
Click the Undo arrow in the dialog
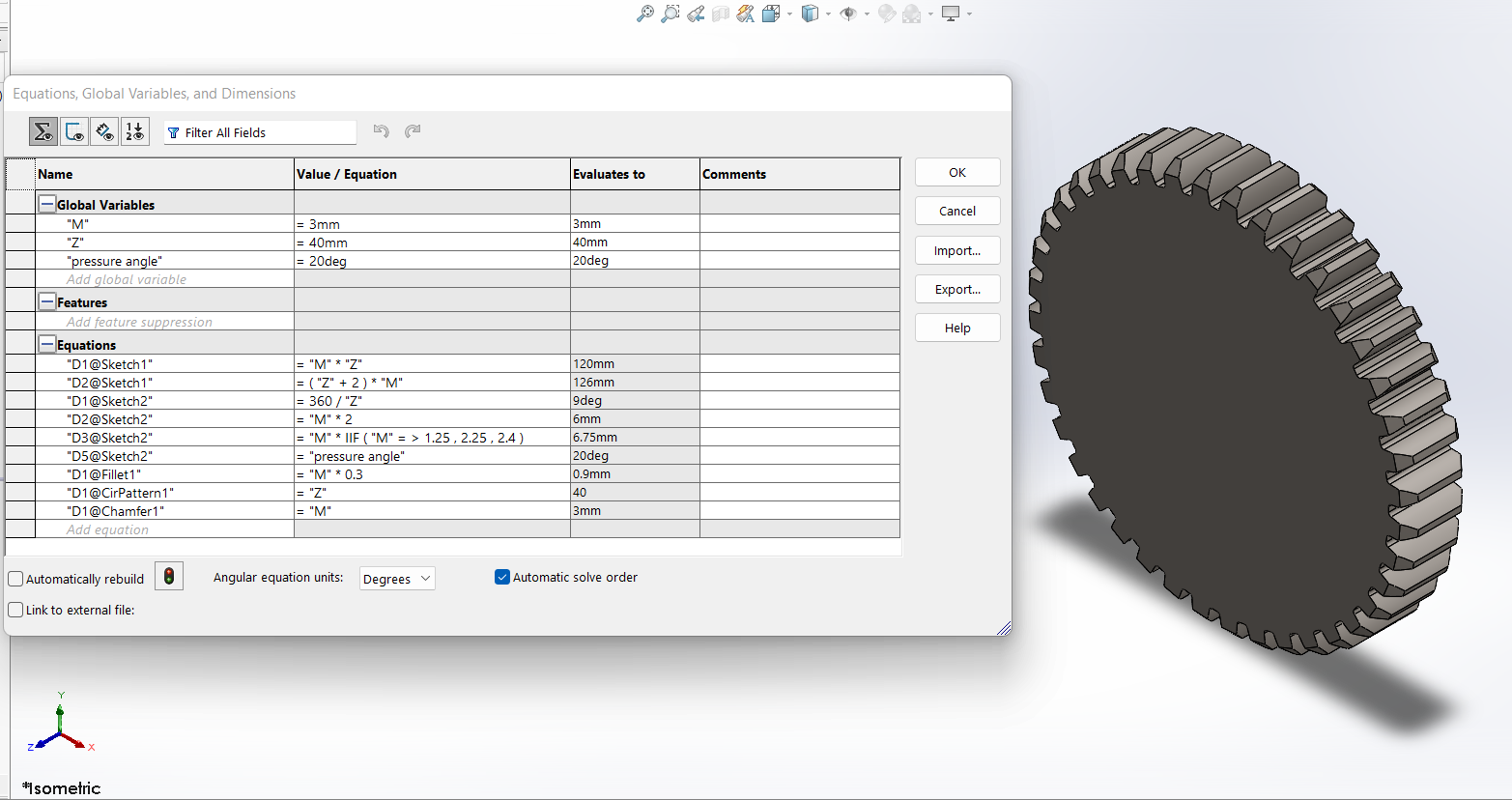tap(382, 131)
